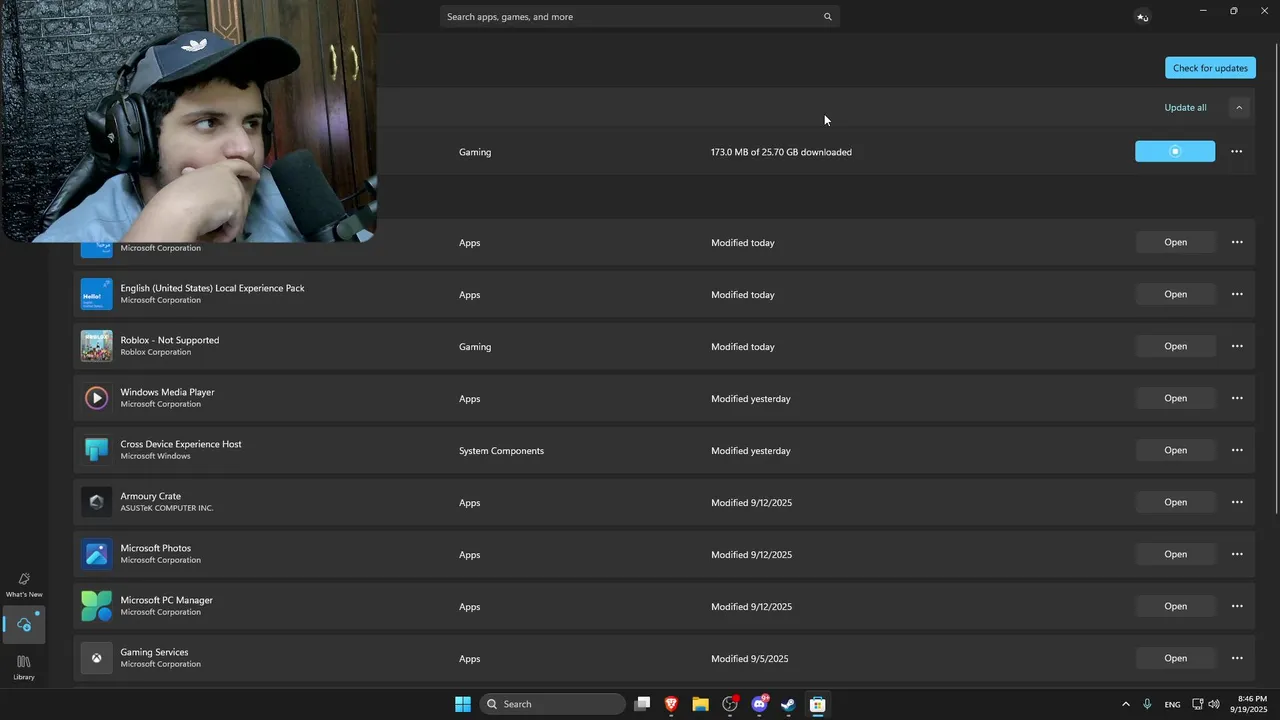Open File Explorer from the taskbar
This screenshot has width=1280, height=720.
click(x=700, y=704)
